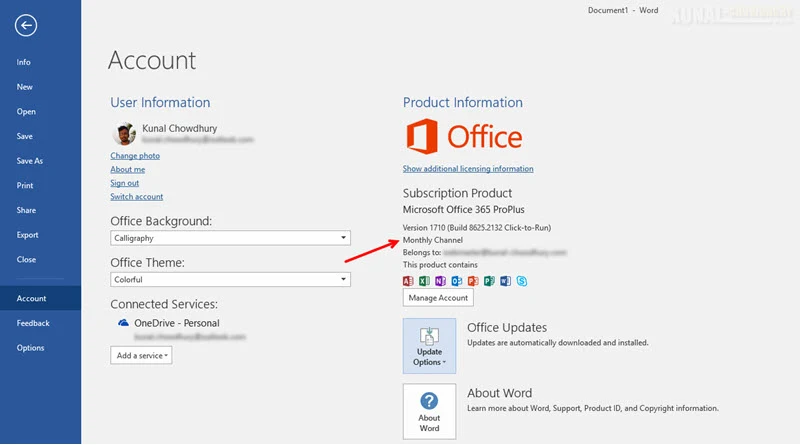
Task: Click the Outlook app icon
Action: pyautogui.click(x=457, y=281)
